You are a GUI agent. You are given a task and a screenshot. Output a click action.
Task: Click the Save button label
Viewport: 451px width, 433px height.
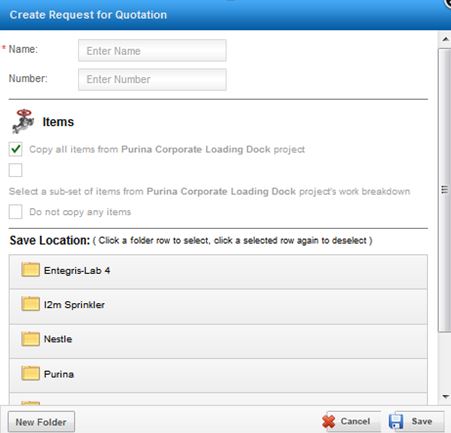(x=422, y=421)
